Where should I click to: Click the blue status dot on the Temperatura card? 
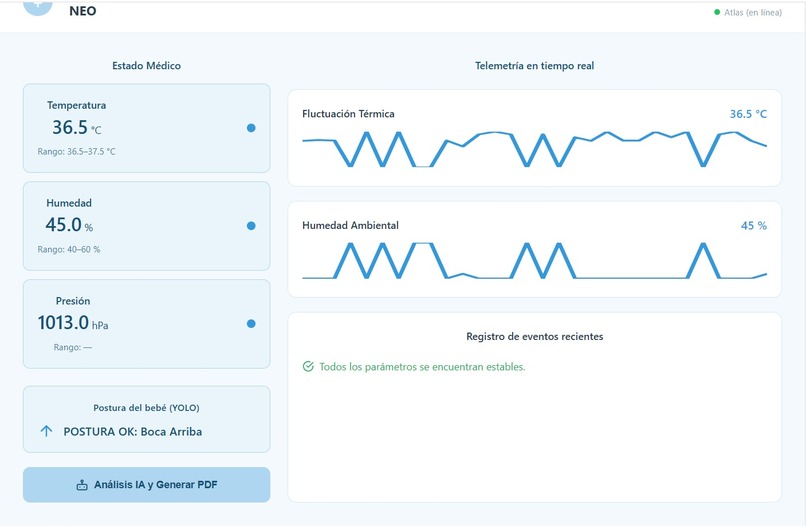point(251,128)
